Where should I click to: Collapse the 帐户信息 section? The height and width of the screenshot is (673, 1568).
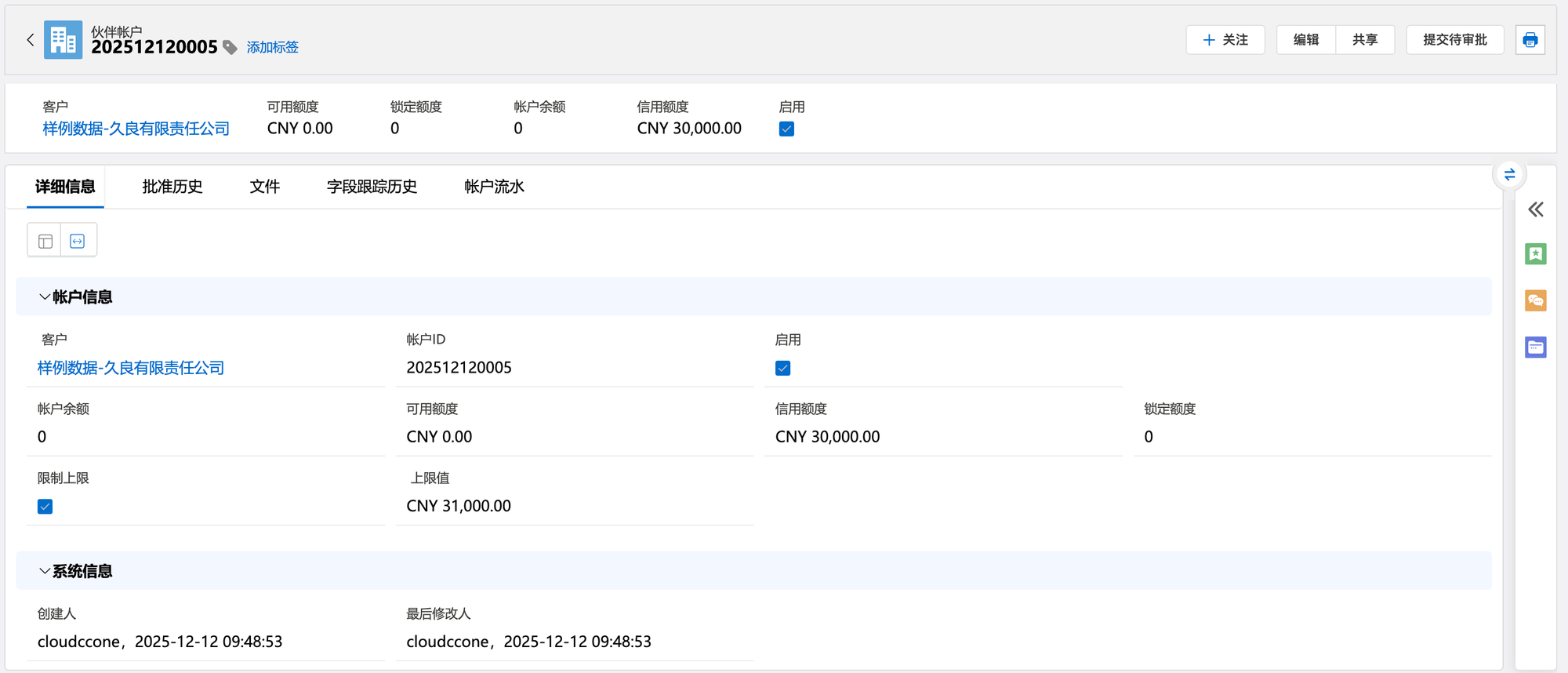tap(45, 297)
